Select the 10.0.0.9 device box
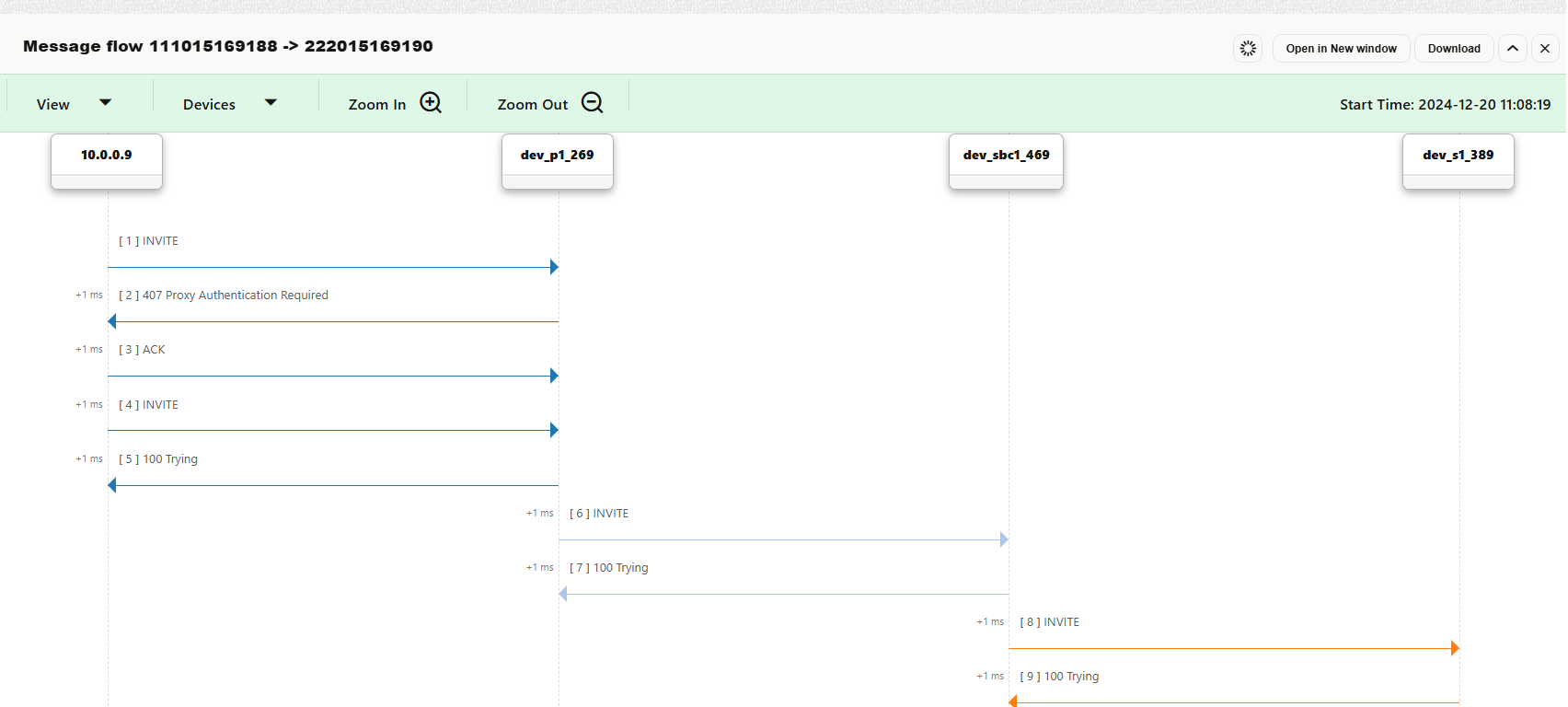Viewport: 1568px width, 707px height. coord(107,156)
